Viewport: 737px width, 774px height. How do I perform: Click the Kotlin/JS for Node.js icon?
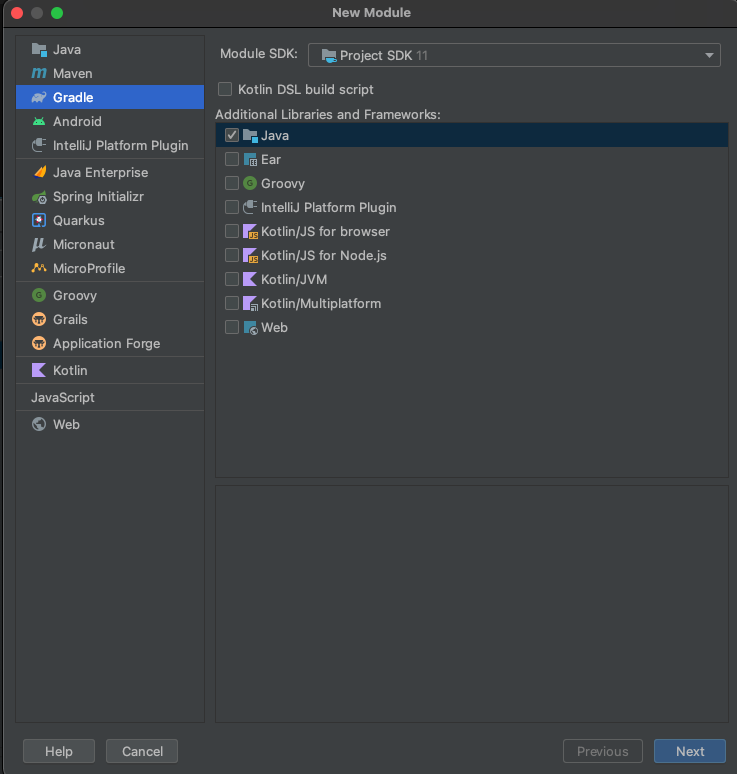[250, 255]
